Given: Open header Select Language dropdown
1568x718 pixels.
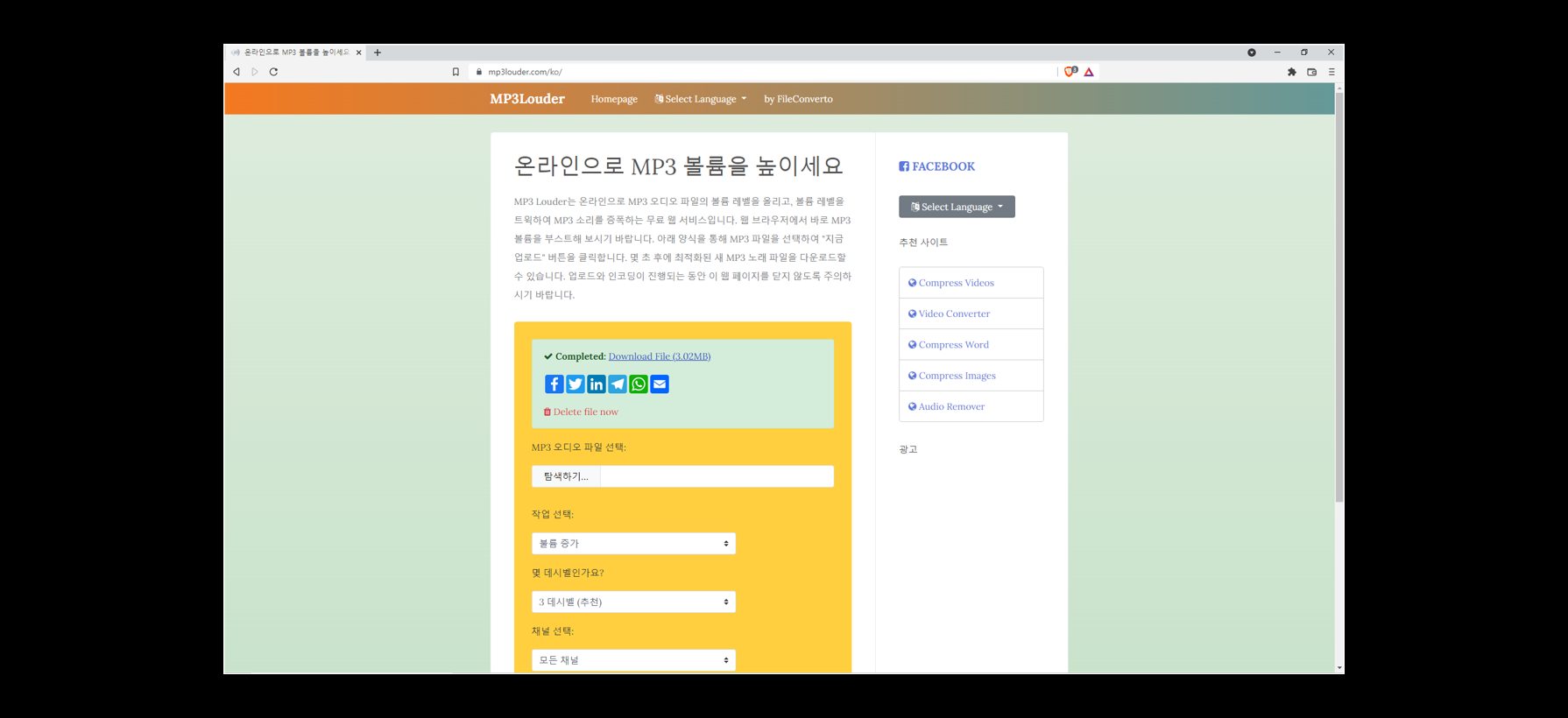Looking at the screenshot, I should (701, 99).
